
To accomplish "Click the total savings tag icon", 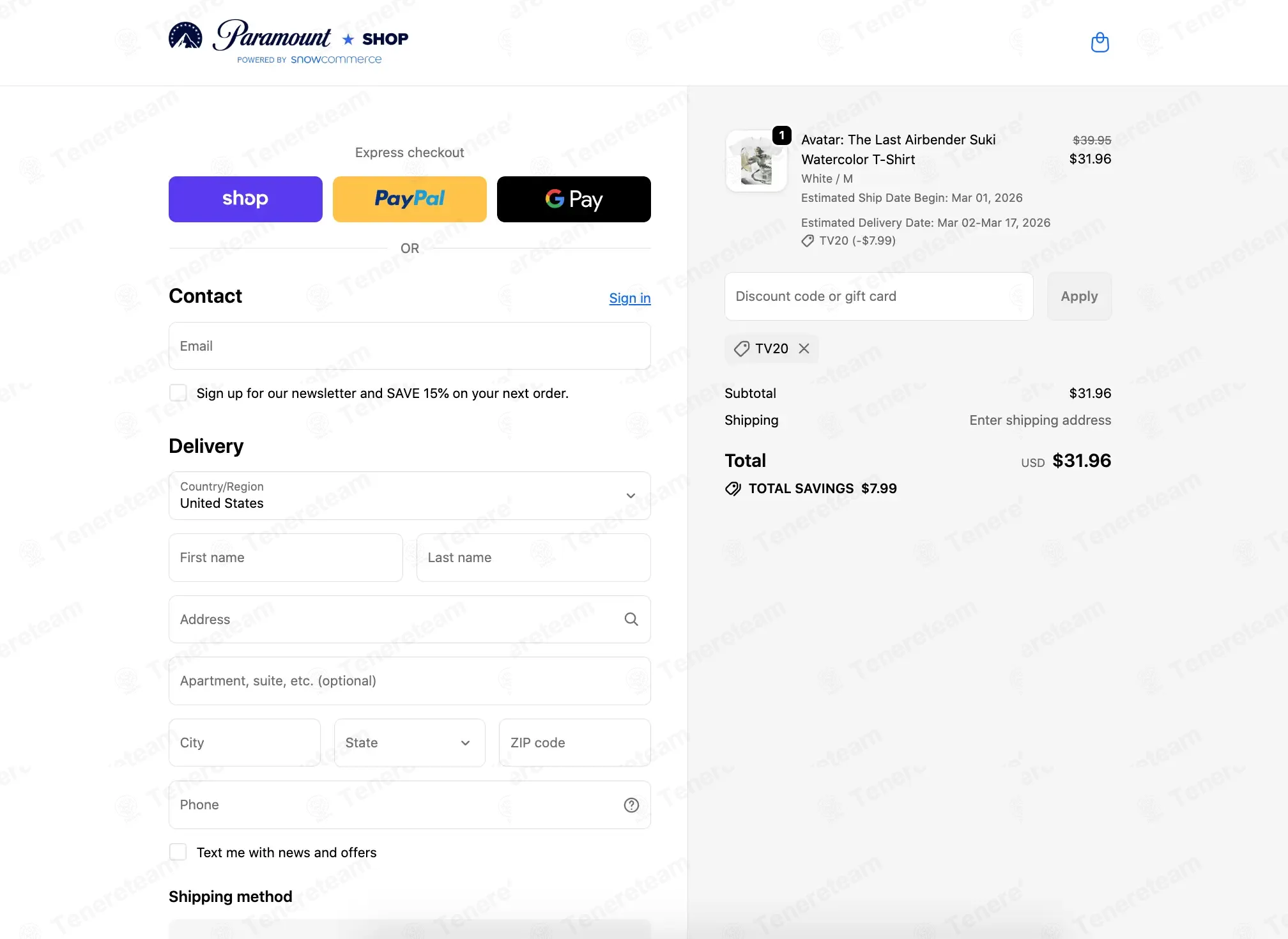I will 733,489.
